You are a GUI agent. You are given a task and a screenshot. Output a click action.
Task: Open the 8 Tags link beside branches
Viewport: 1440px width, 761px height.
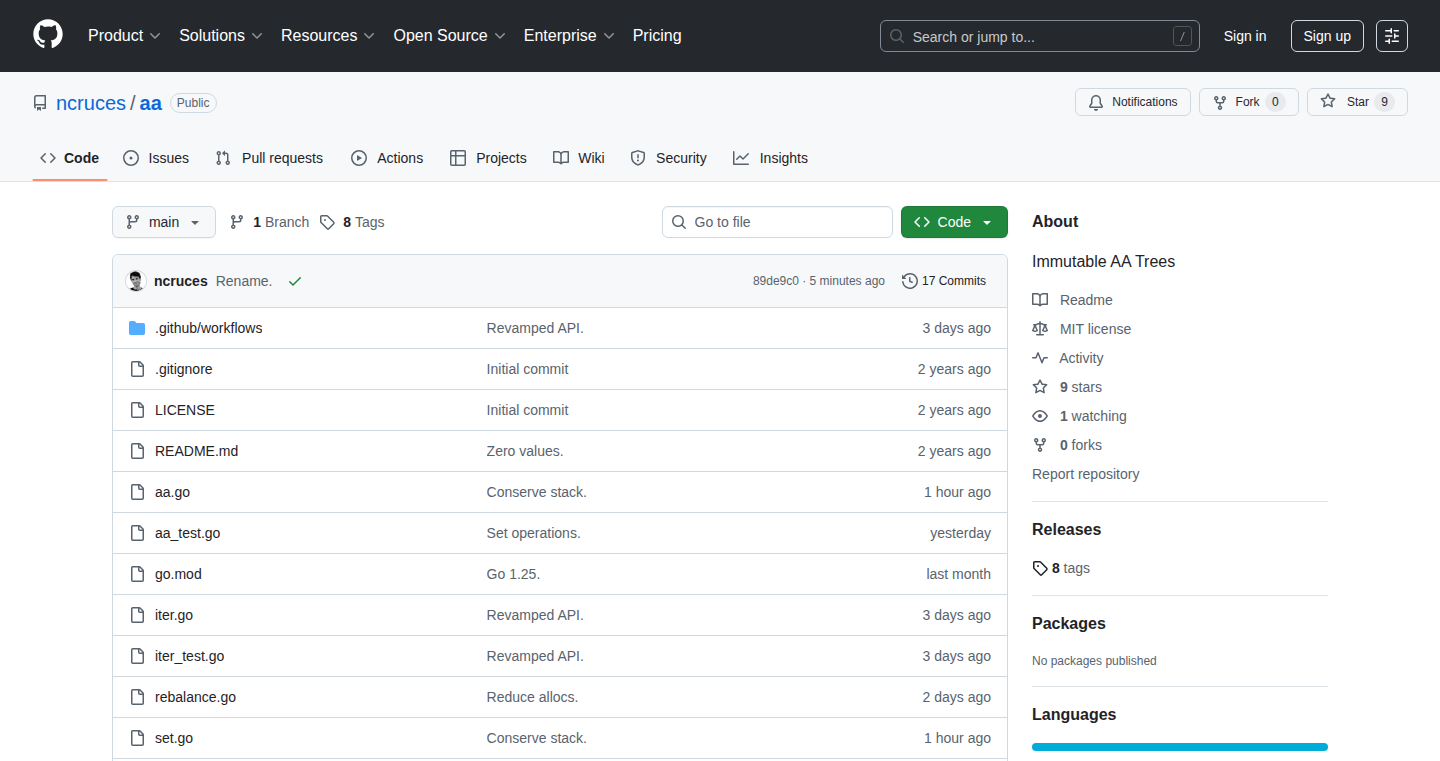tap(352, 222)
